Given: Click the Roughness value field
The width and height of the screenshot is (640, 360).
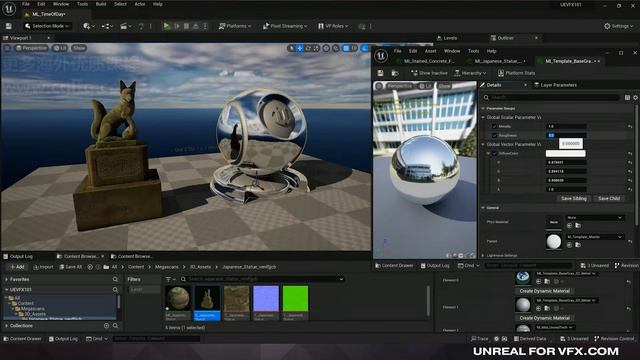Looking at the screenshot, I should 566,136.
